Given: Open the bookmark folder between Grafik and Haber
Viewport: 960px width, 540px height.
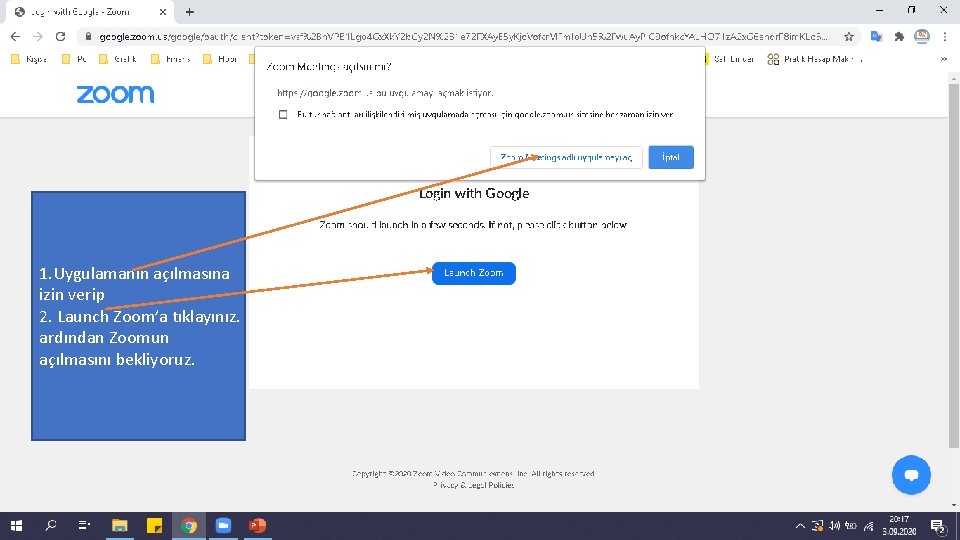Looking at the screenshot, I should [171, 59].
